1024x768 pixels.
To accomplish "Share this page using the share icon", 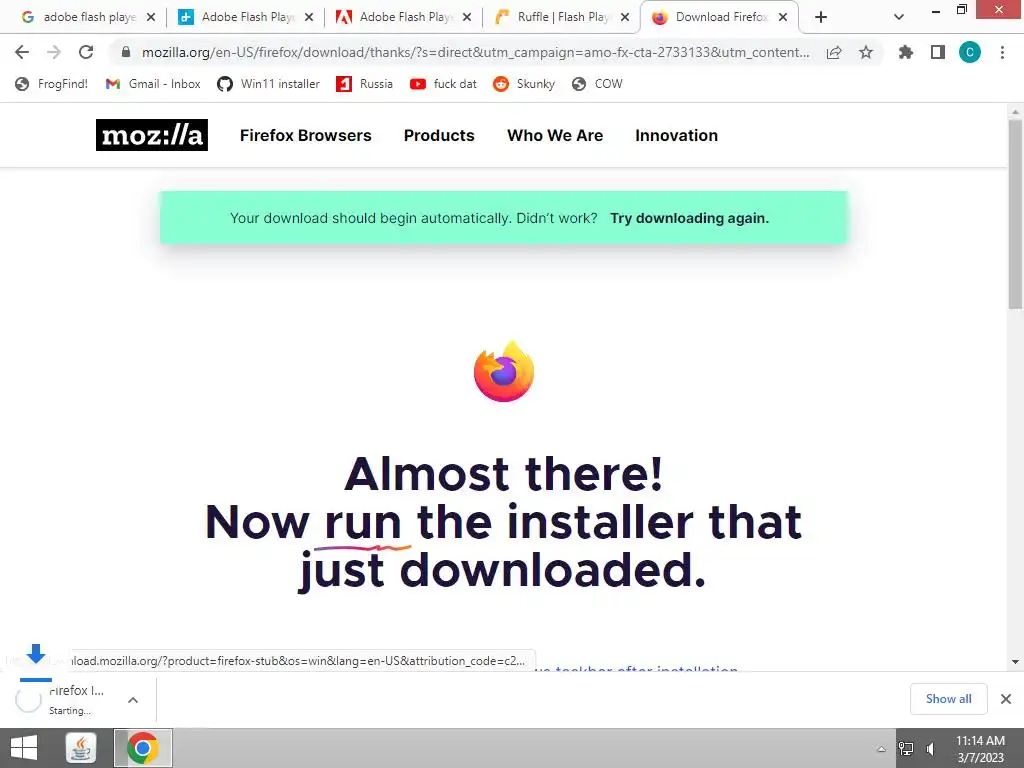I will click(x=834, y=52).
